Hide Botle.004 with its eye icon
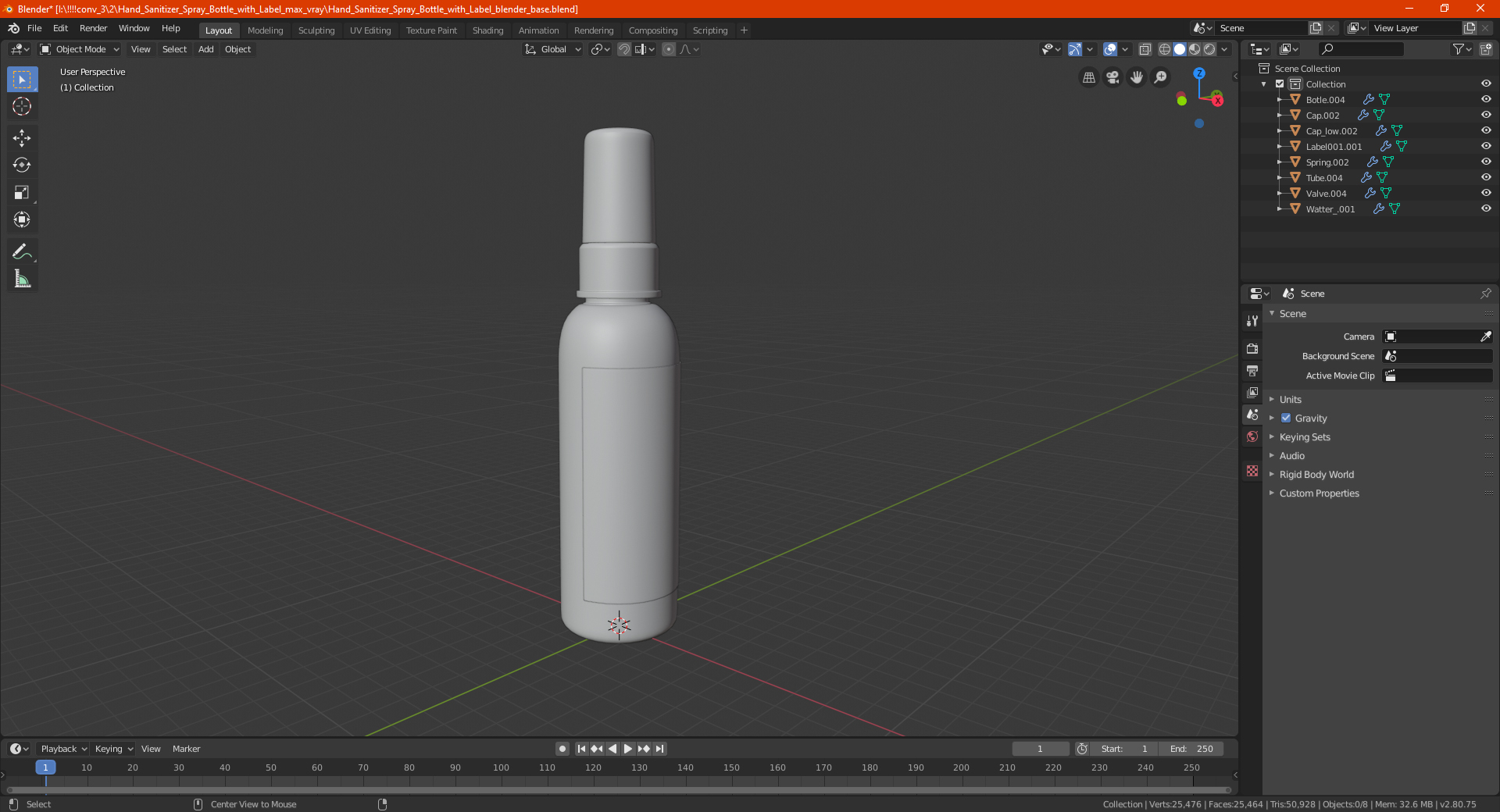 1486,100
